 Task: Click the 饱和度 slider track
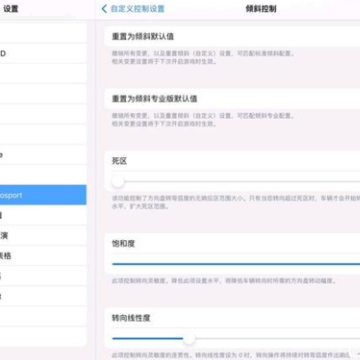236,264
